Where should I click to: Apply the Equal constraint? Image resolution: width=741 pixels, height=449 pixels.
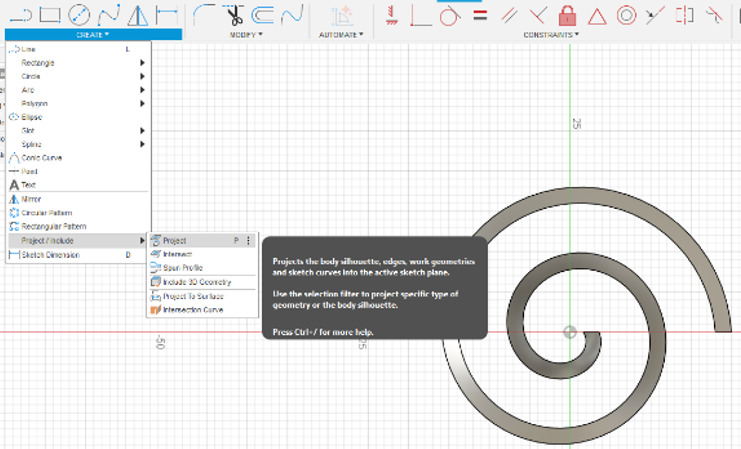tap(480, 16)
